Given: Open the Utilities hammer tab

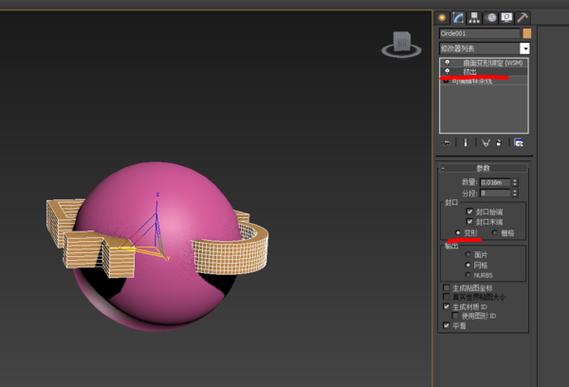Looking at the screenshot, I should click(522, 18).
